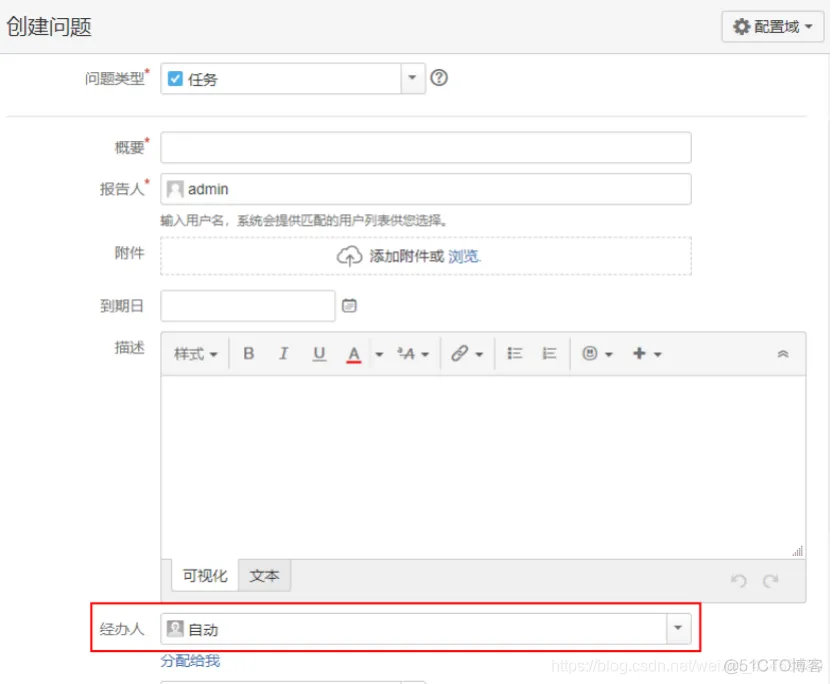
Task: Switch to the 可视化 visual tab
Action: click(x=205, y=575)
